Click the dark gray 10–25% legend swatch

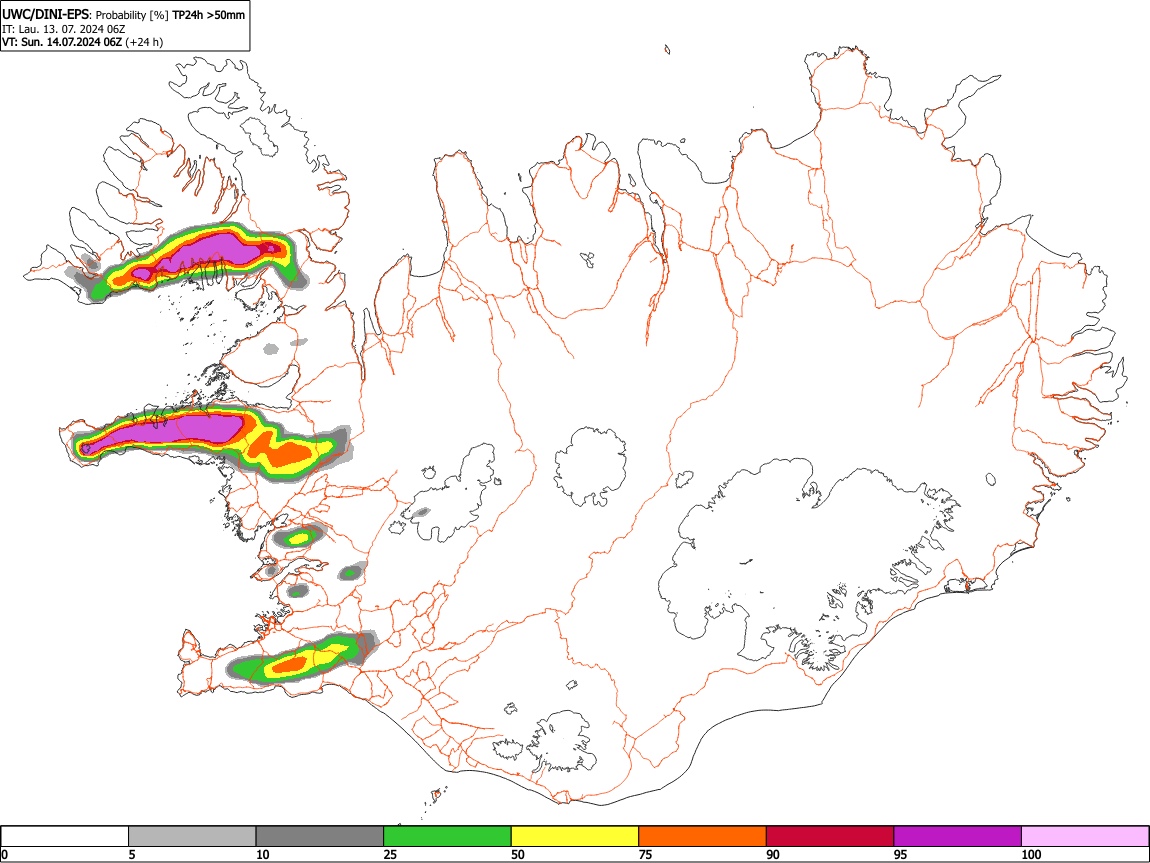pyautogui.click(x=320, y=836)
